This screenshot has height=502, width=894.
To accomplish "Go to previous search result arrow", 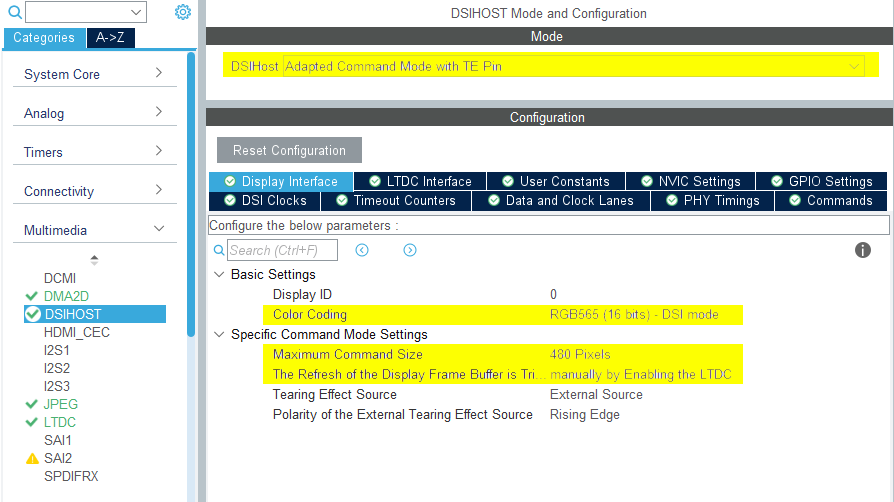I will pyautogui.click(x=362, y=250).
